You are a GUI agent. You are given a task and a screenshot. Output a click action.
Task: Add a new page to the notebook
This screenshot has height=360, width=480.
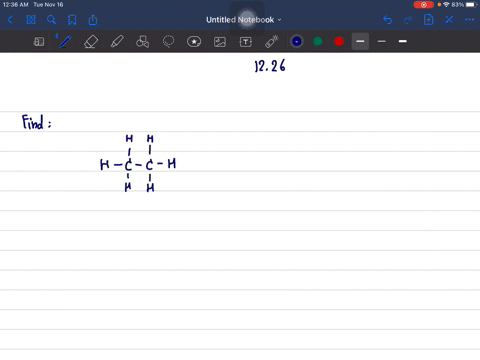(x=428, y=20)
